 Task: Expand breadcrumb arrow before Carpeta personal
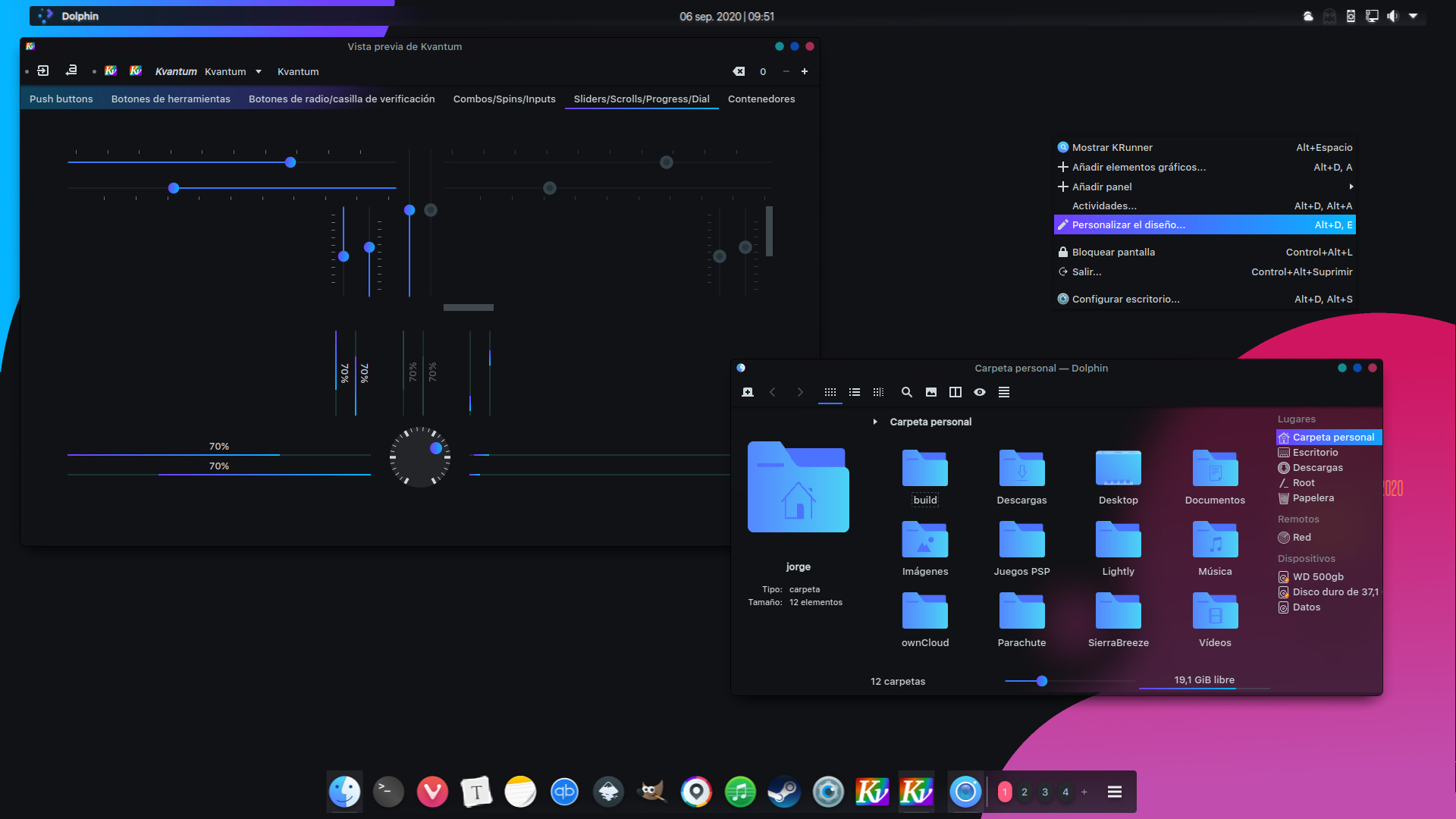(875, 422)
